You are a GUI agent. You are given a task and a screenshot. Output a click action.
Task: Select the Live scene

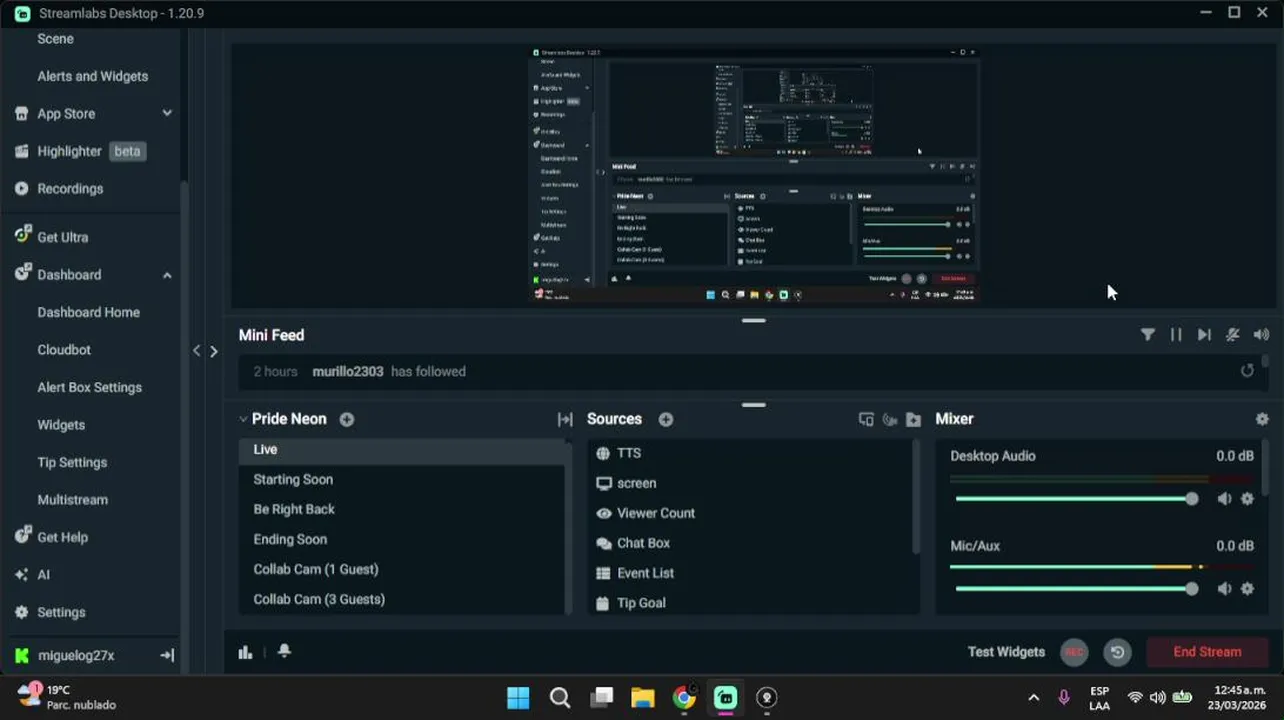(401, 450)
